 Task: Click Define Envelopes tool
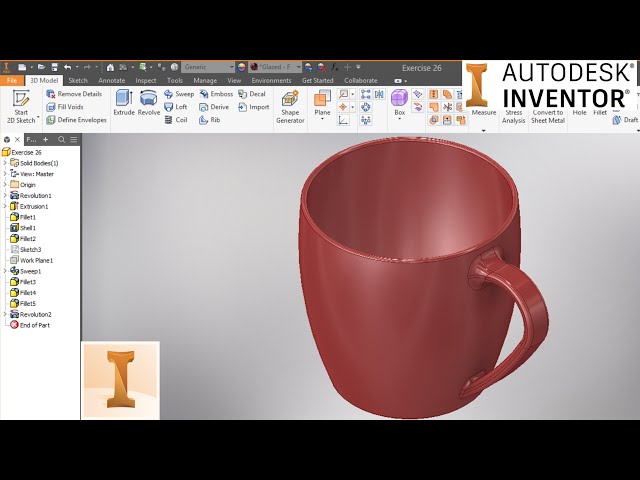pos(76,120)
